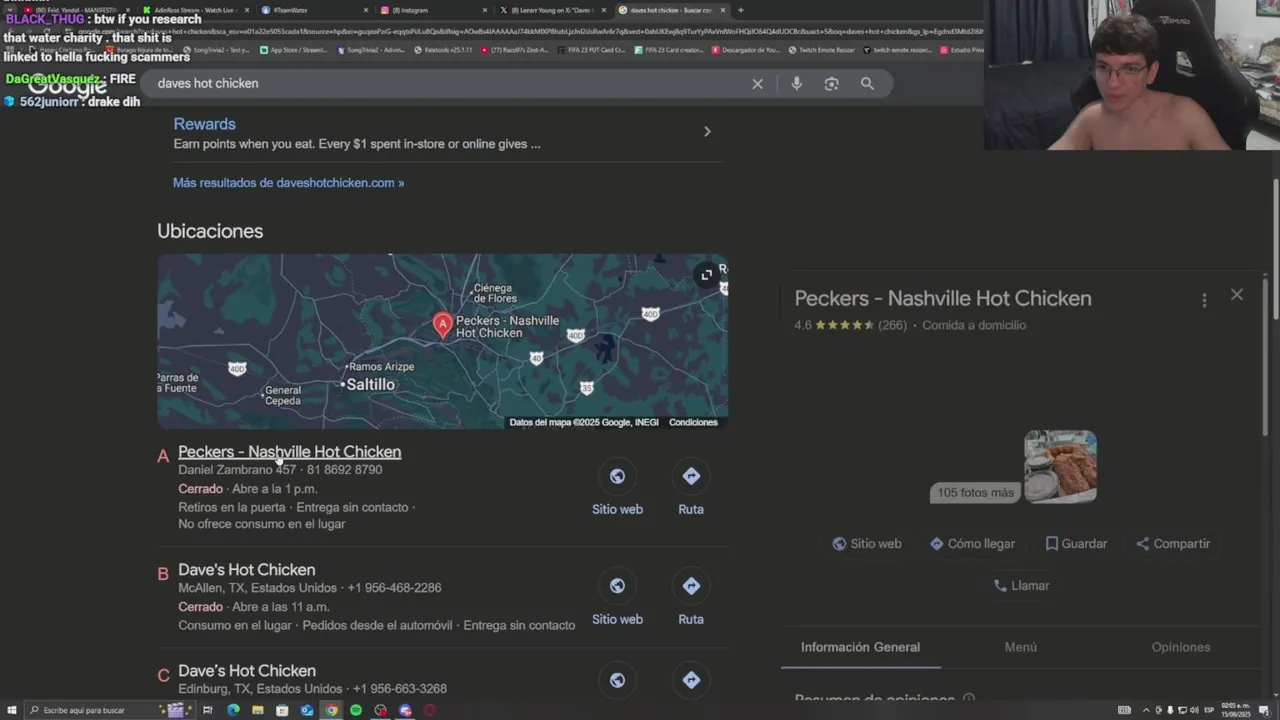1280x720 pixels.
Task: Open the Peckers - Nashville Hot Chicken listing title
Action: (289, 452)
